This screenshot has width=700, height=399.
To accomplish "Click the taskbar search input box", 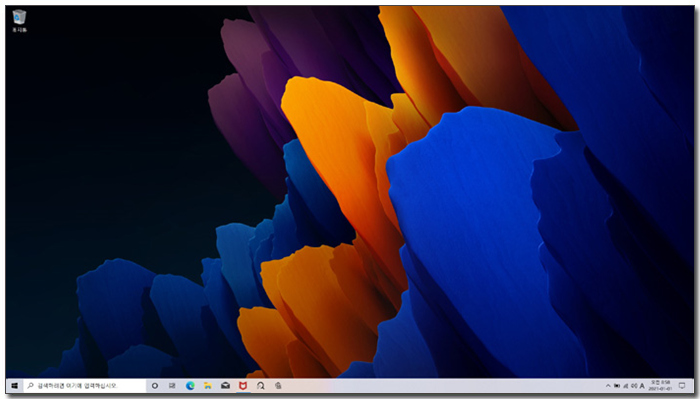I will (x=84, y=386).
